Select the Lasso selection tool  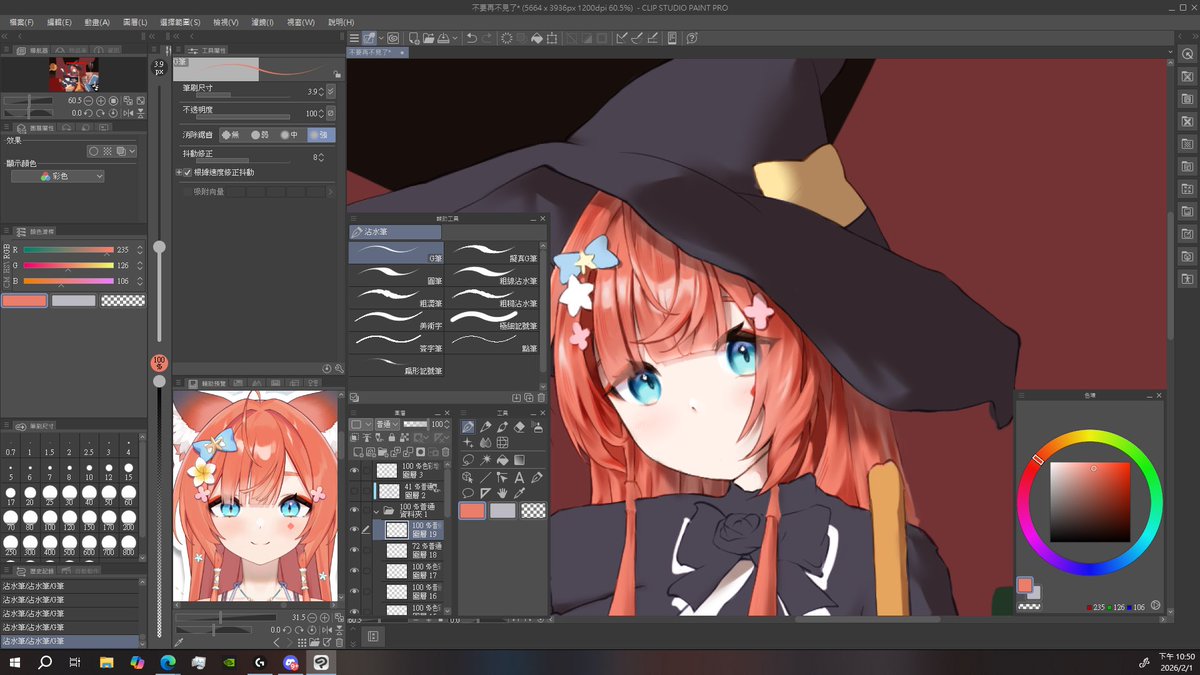pyautogui.click(x=468, y=460)
